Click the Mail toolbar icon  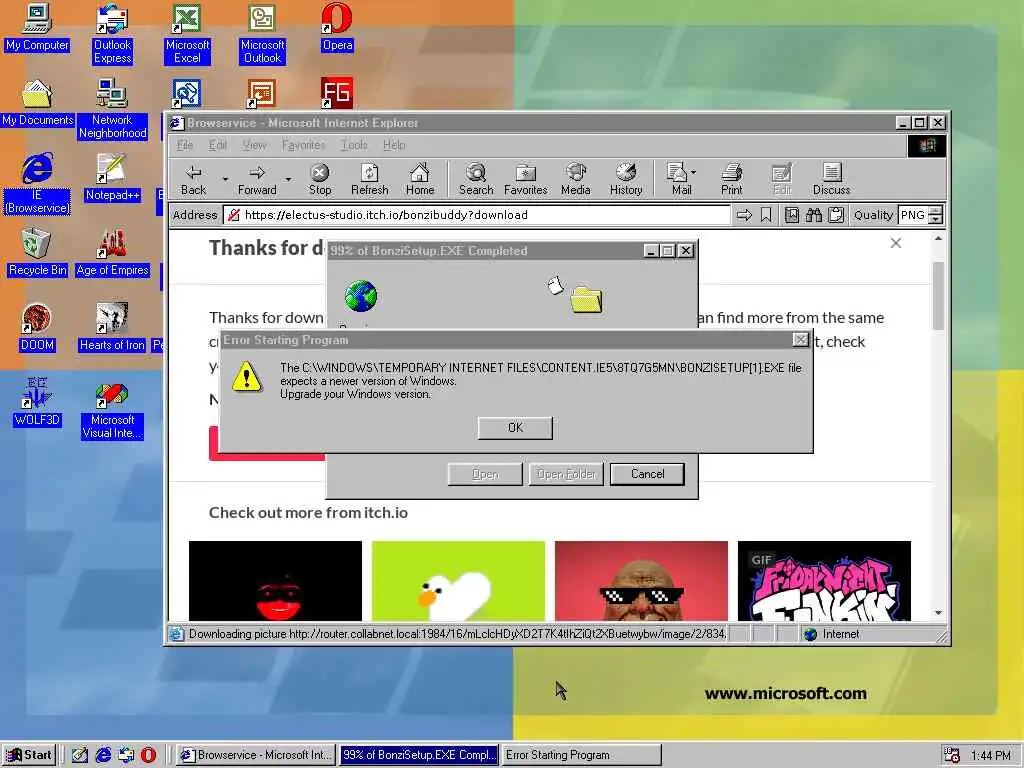click(679, 180)
